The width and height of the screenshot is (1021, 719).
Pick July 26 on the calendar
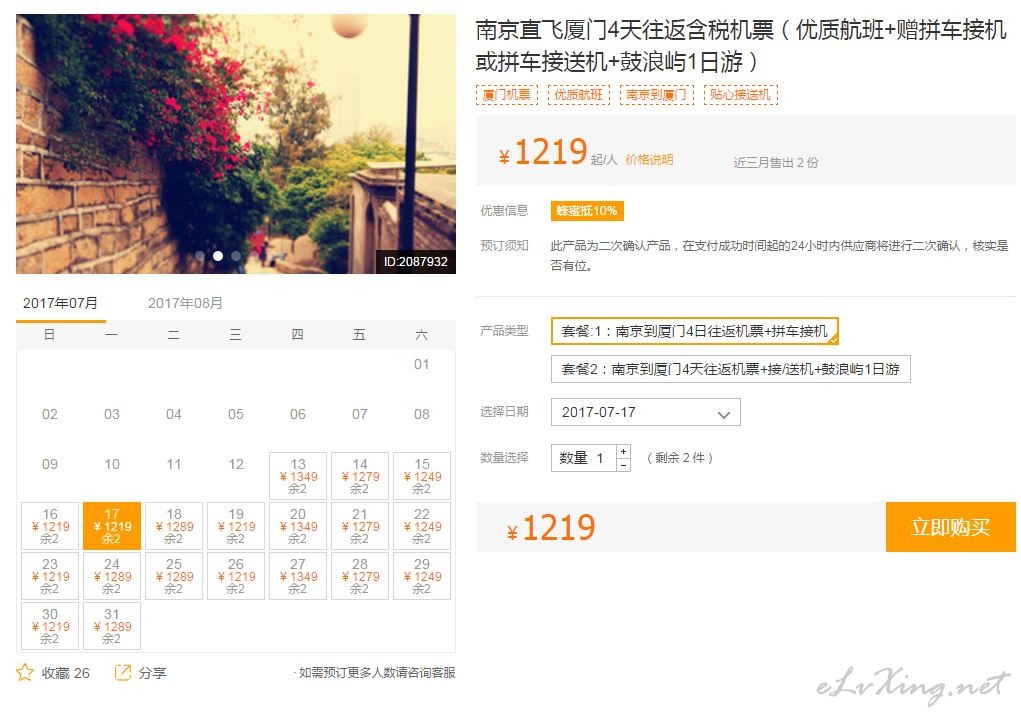(x=236, y=576)
